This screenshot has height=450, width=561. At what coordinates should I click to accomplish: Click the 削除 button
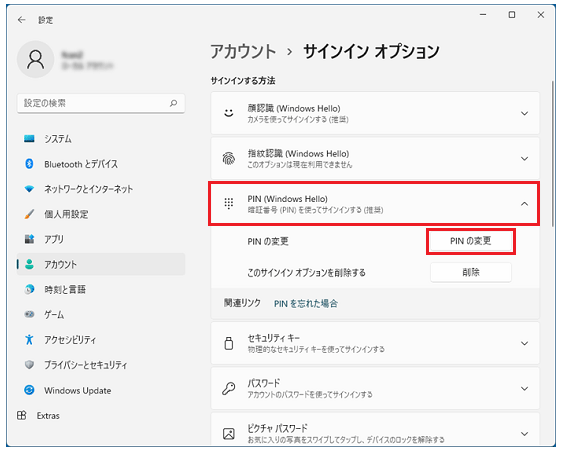pyautogui.click(x=470, y=273)
